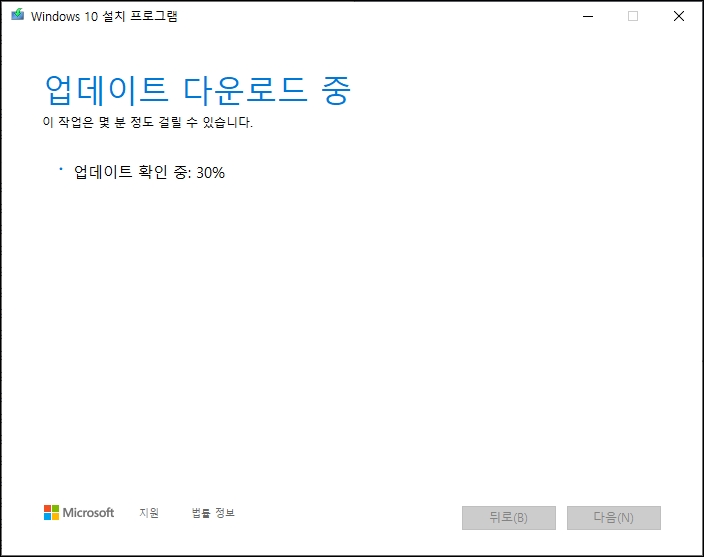The image size is (704, 557).
Task: Click the '이 작업은 몇 분 정도 걸릴 수 있습니다.' text
Action: (148, 122)
